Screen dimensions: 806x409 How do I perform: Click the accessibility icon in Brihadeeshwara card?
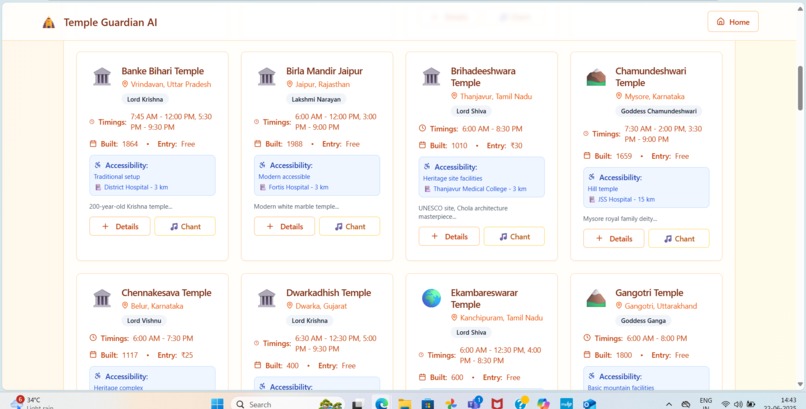click(427, 166)
